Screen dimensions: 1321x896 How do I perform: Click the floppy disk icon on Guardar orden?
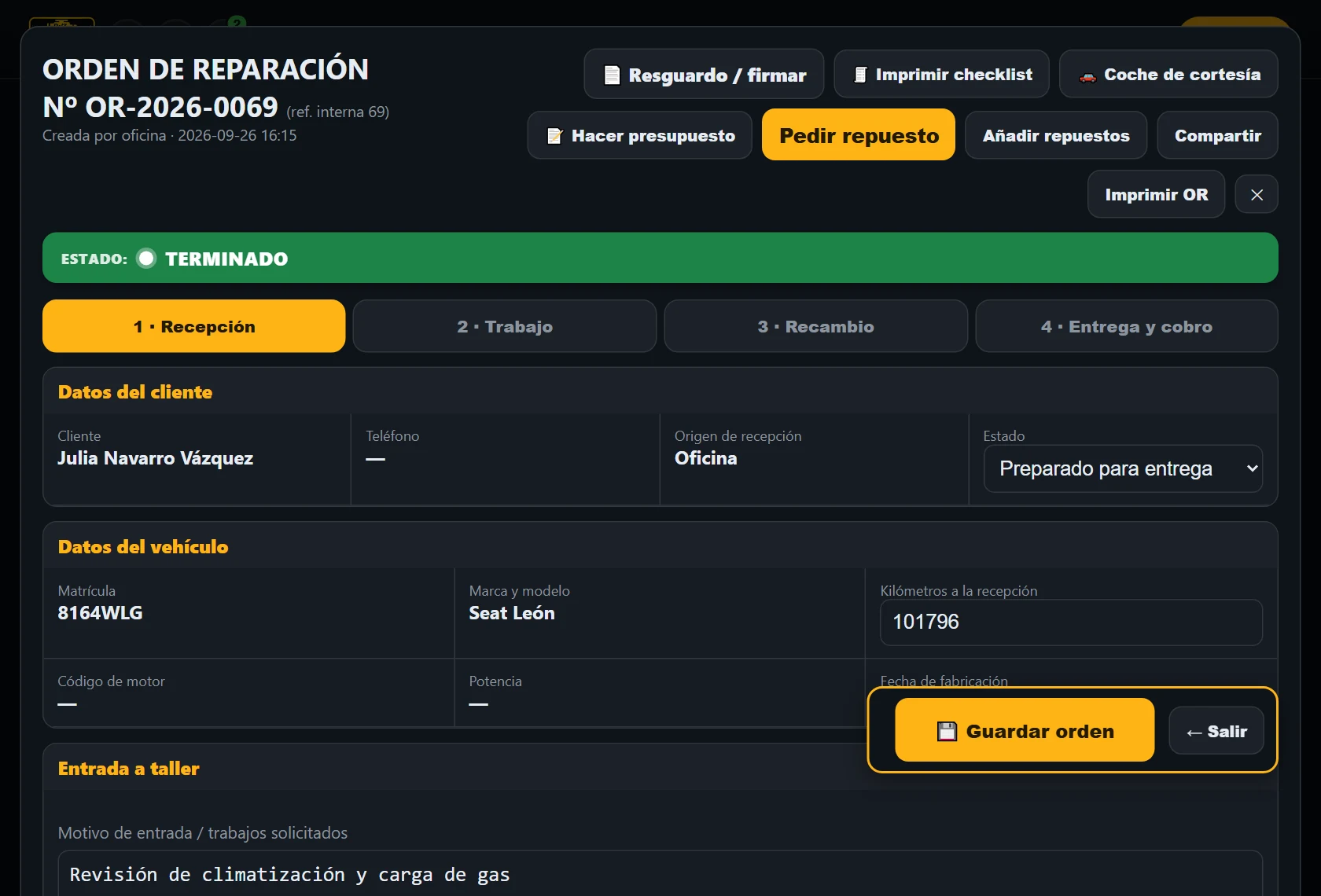click(947, 732)
